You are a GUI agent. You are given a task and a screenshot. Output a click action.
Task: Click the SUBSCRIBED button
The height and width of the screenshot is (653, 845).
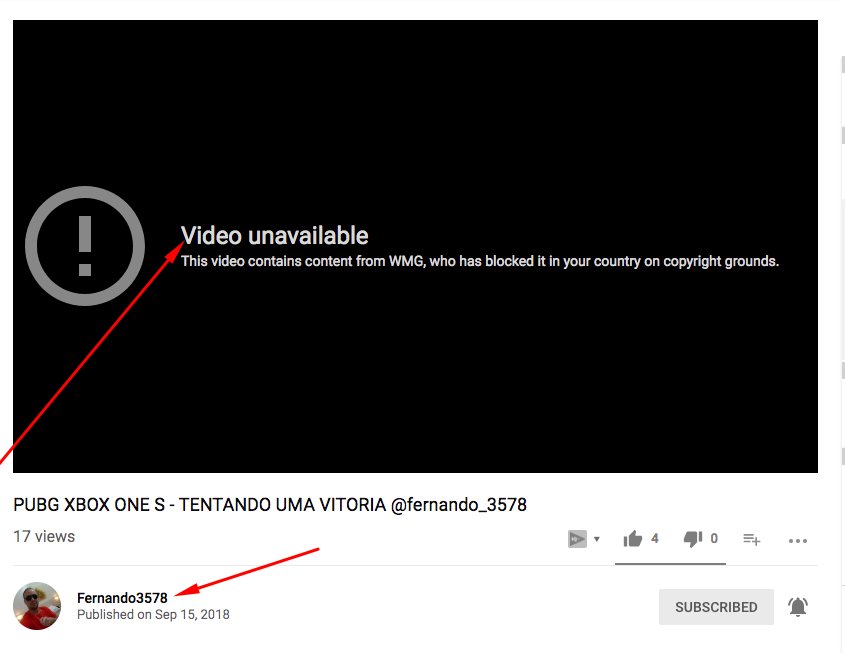[x=716, y=607]
